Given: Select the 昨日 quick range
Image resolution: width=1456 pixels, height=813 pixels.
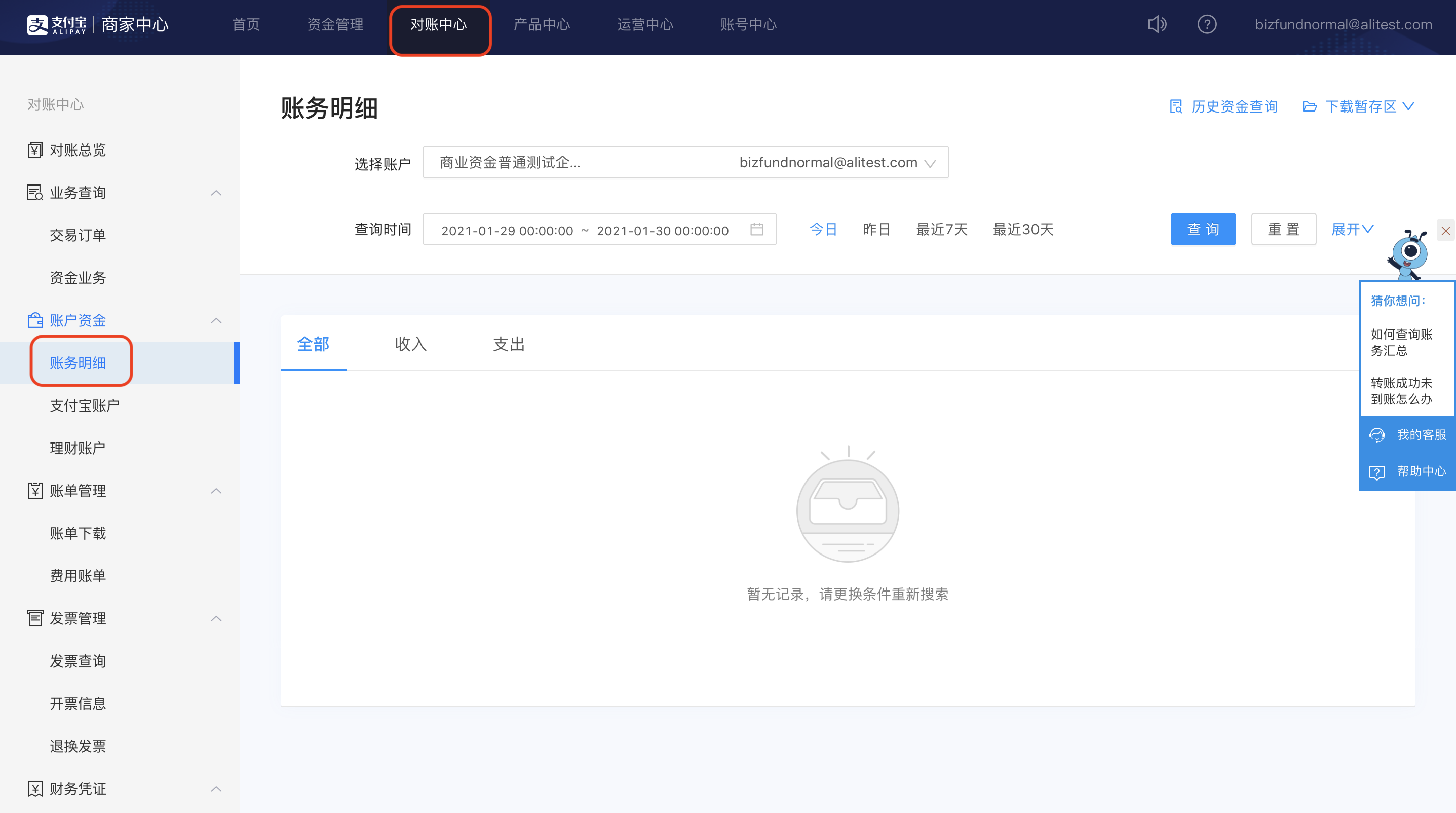Looking at the screenshot, I should 876,229.
